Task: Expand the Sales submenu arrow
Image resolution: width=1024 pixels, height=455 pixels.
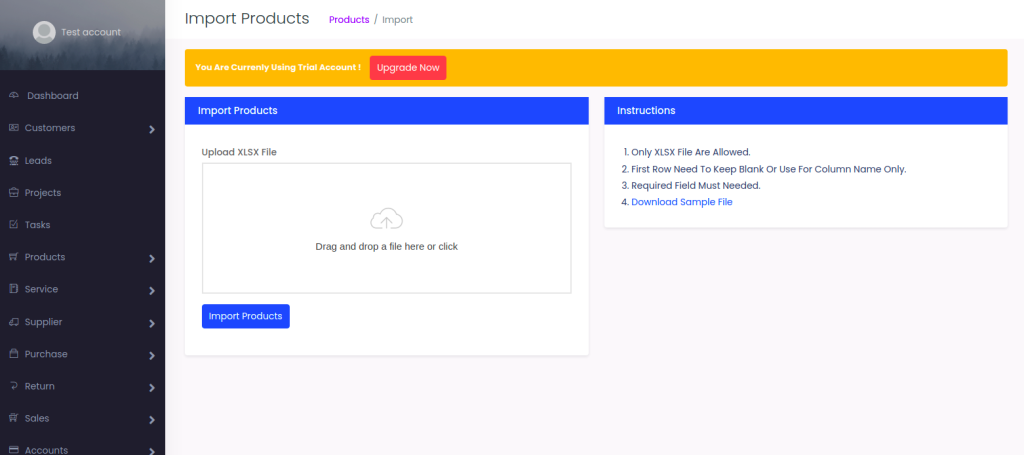Action: [152, 420]
